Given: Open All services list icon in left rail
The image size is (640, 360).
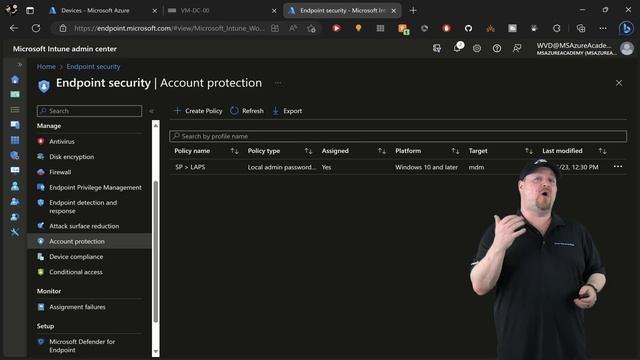Looking at the screenshot, I should 15,109.
